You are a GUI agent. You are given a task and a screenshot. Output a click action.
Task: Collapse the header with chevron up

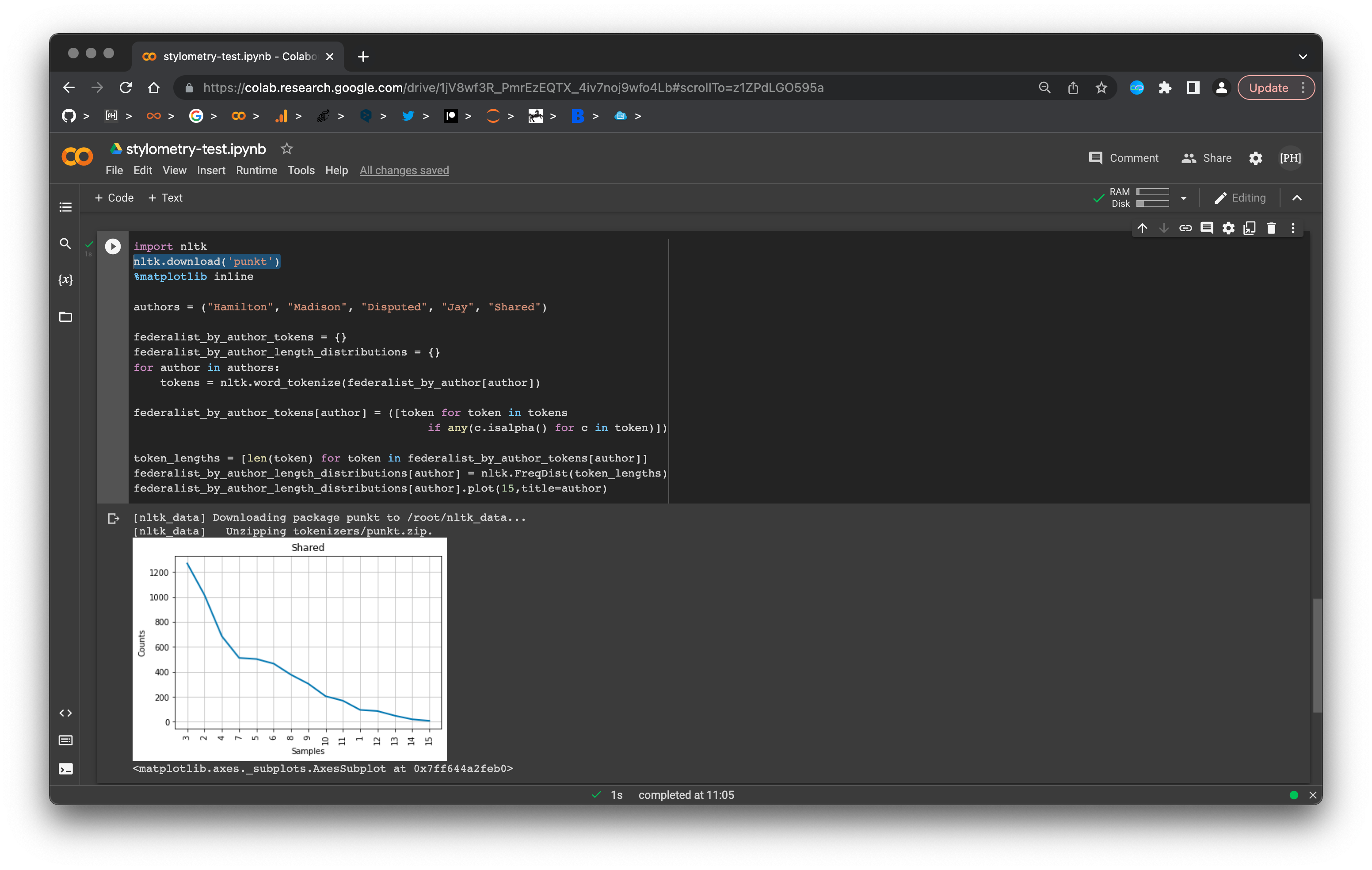click(1297, 198)
